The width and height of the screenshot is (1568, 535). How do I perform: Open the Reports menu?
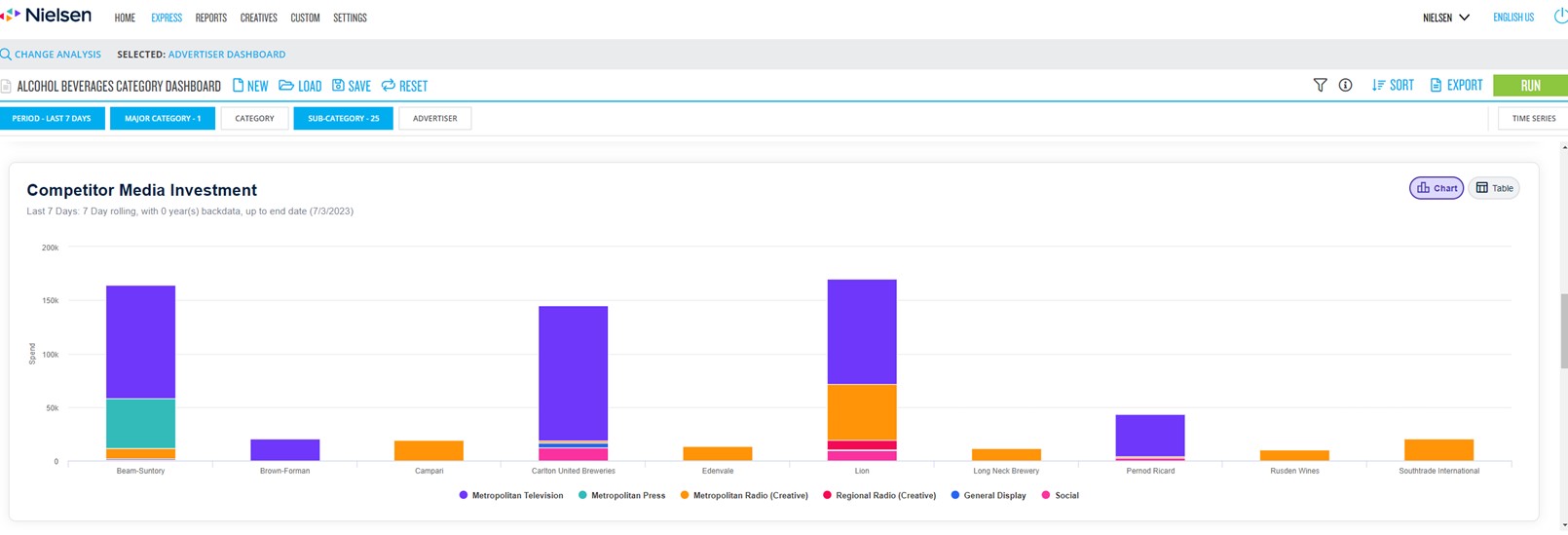pos(210,18)
